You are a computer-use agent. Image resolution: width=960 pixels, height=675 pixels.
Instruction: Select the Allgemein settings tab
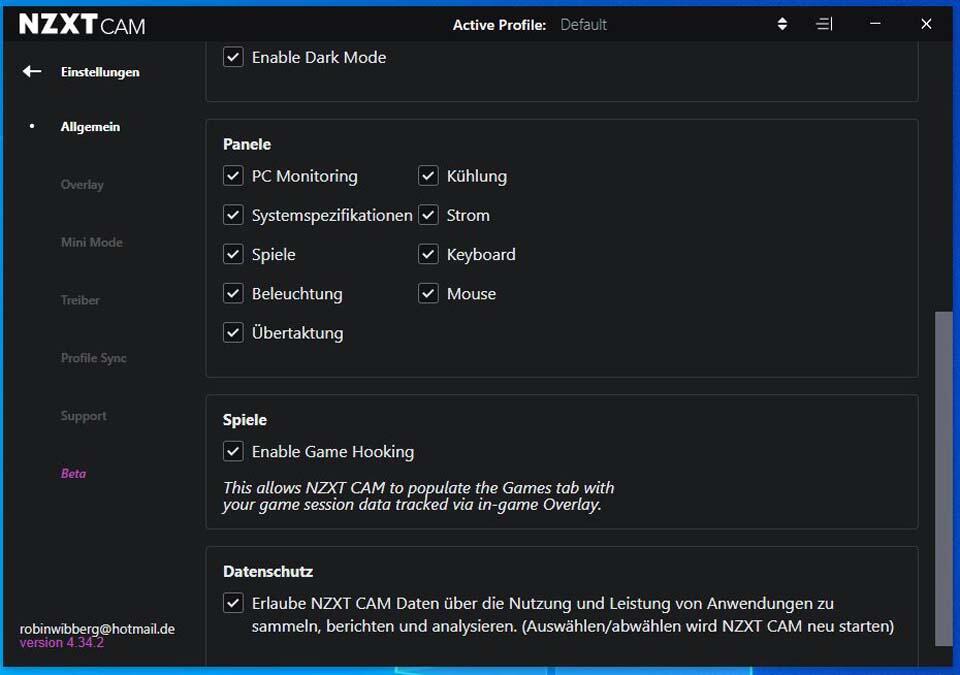pyautogui.click(x=90, y=127)
